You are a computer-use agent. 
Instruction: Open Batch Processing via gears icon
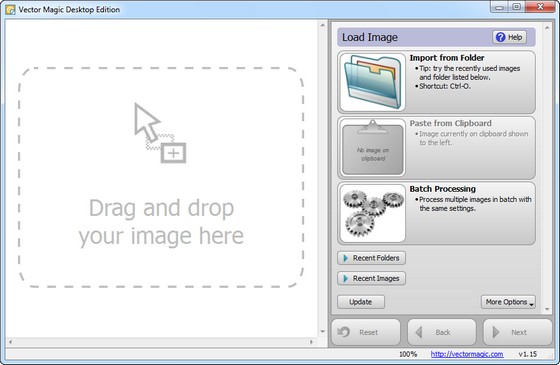(x=372, y=213)
